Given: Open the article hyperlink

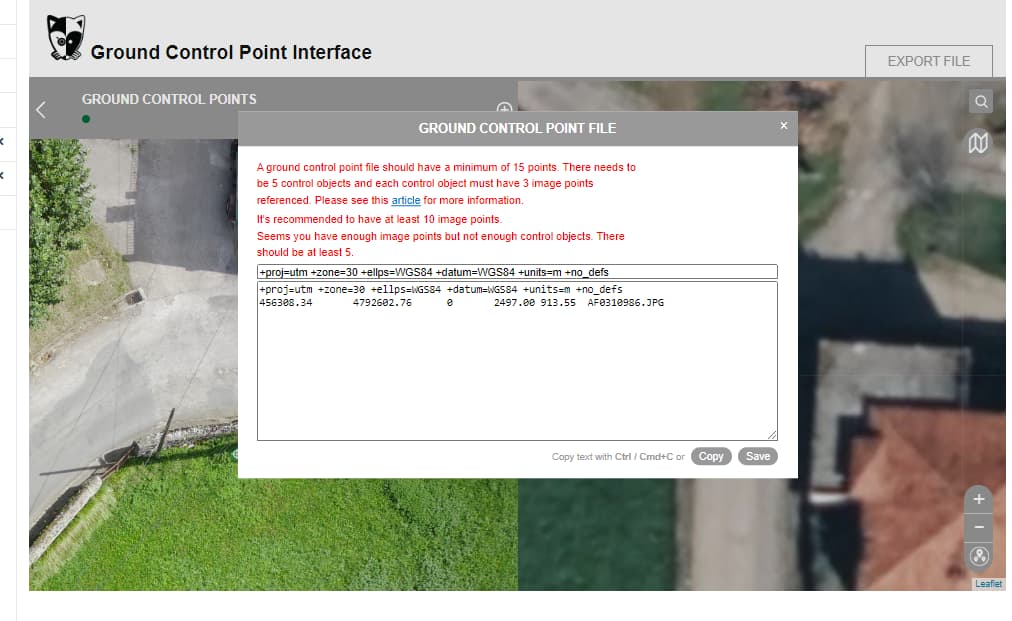Looking at the screenshot, I should (405, 199).
